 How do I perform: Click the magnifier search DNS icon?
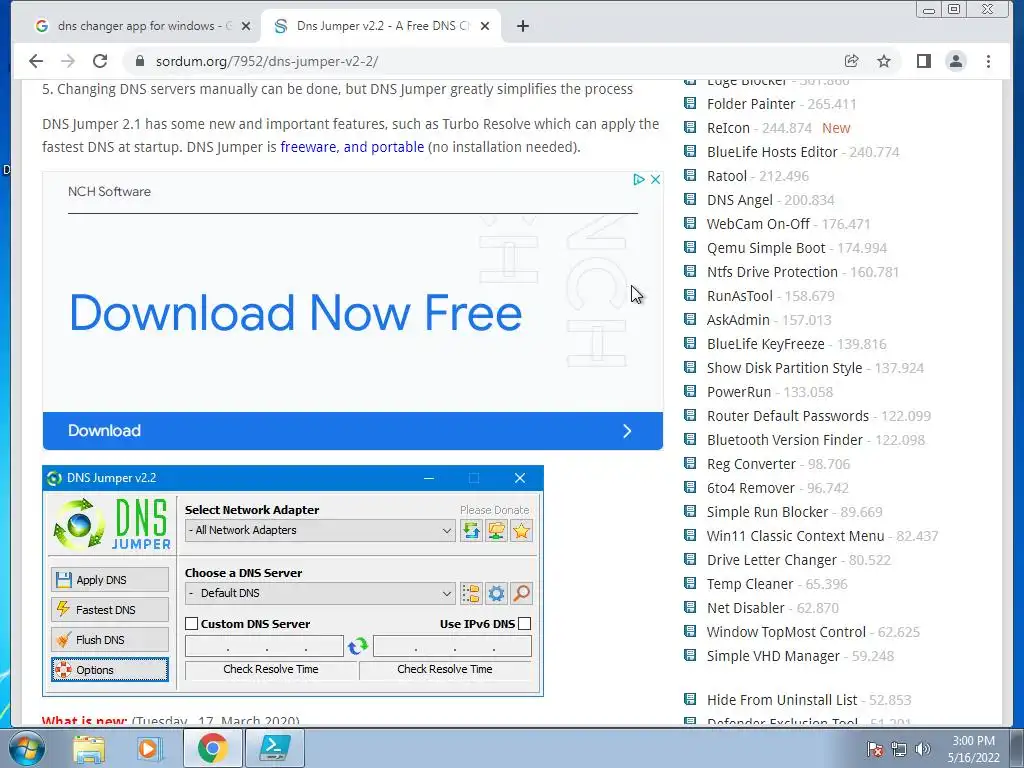coord(521,594)
